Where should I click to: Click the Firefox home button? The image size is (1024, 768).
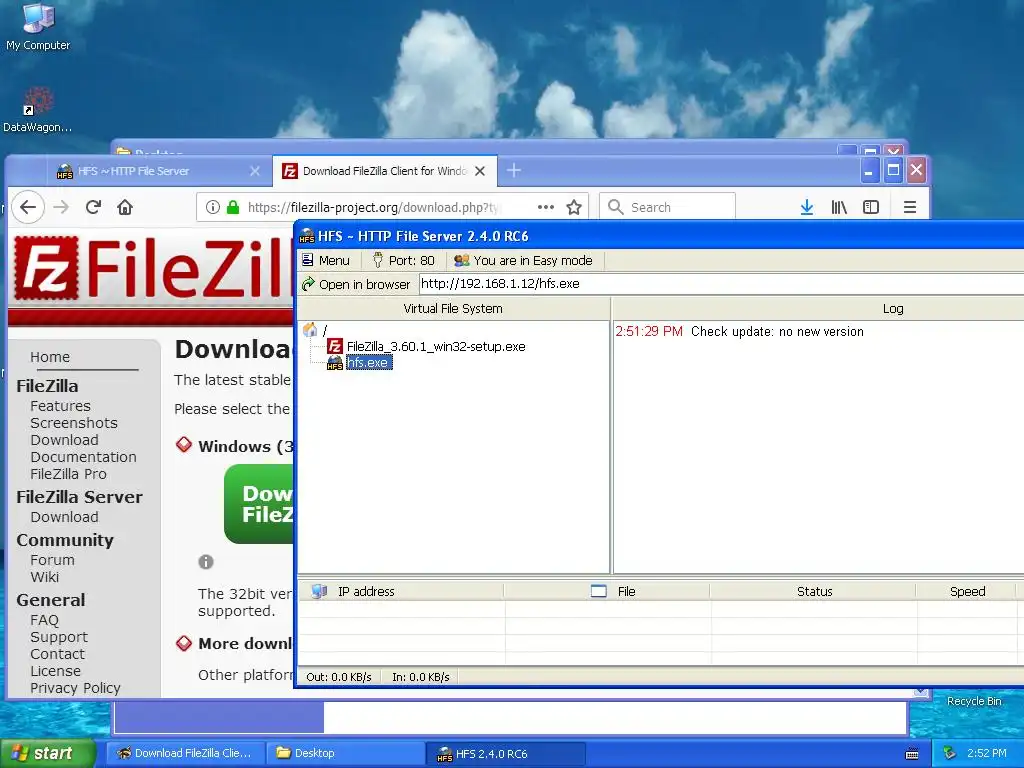click(125, 208)
